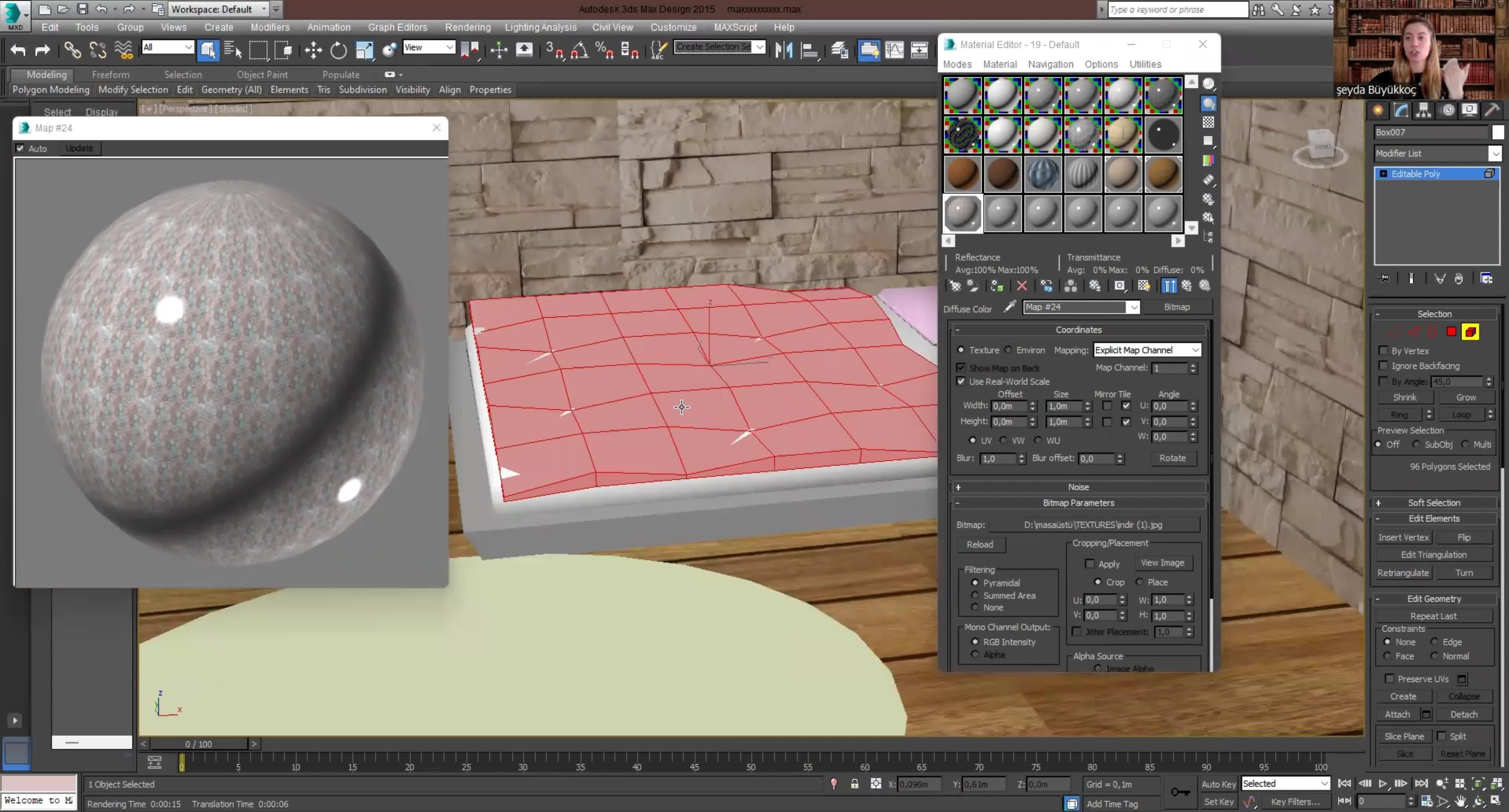Viewport: 1509px width, 812px height.
Task: Toggle Auto checkbox in Map #24 window
Action: (x=21, y=148)
